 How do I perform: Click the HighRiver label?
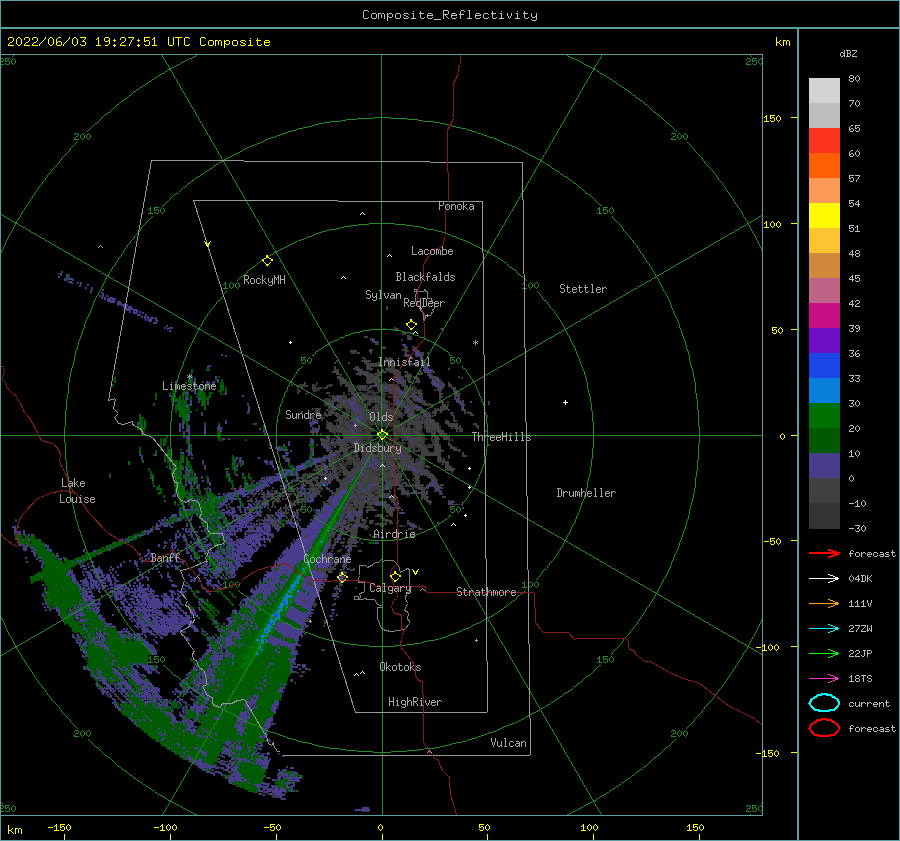[x=415, y=702]
